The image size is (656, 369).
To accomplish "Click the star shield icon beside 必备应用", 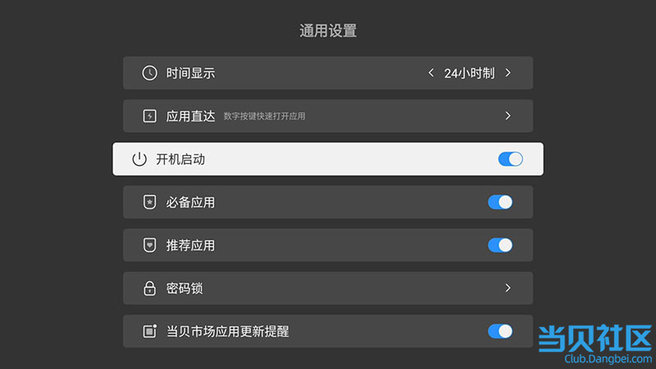I will pyautogui.click(x=149, y=202).
